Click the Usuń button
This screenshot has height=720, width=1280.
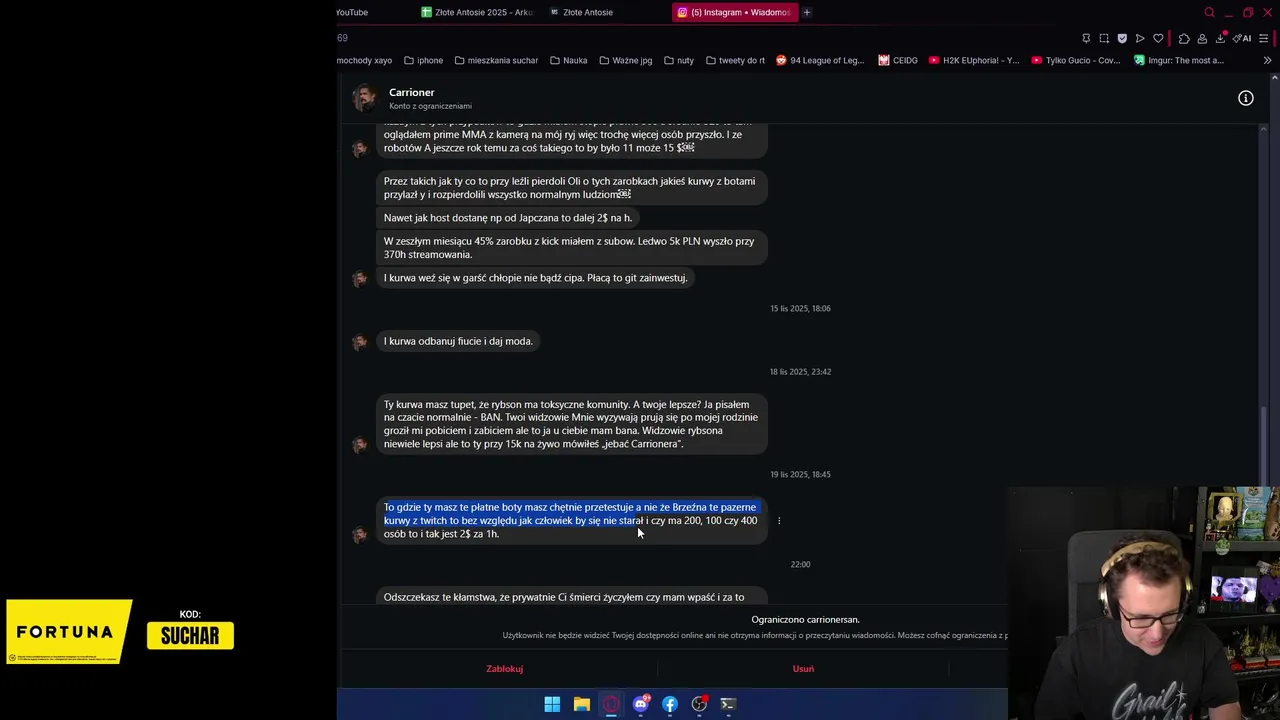pyautogui.click(x=803, y=668)
